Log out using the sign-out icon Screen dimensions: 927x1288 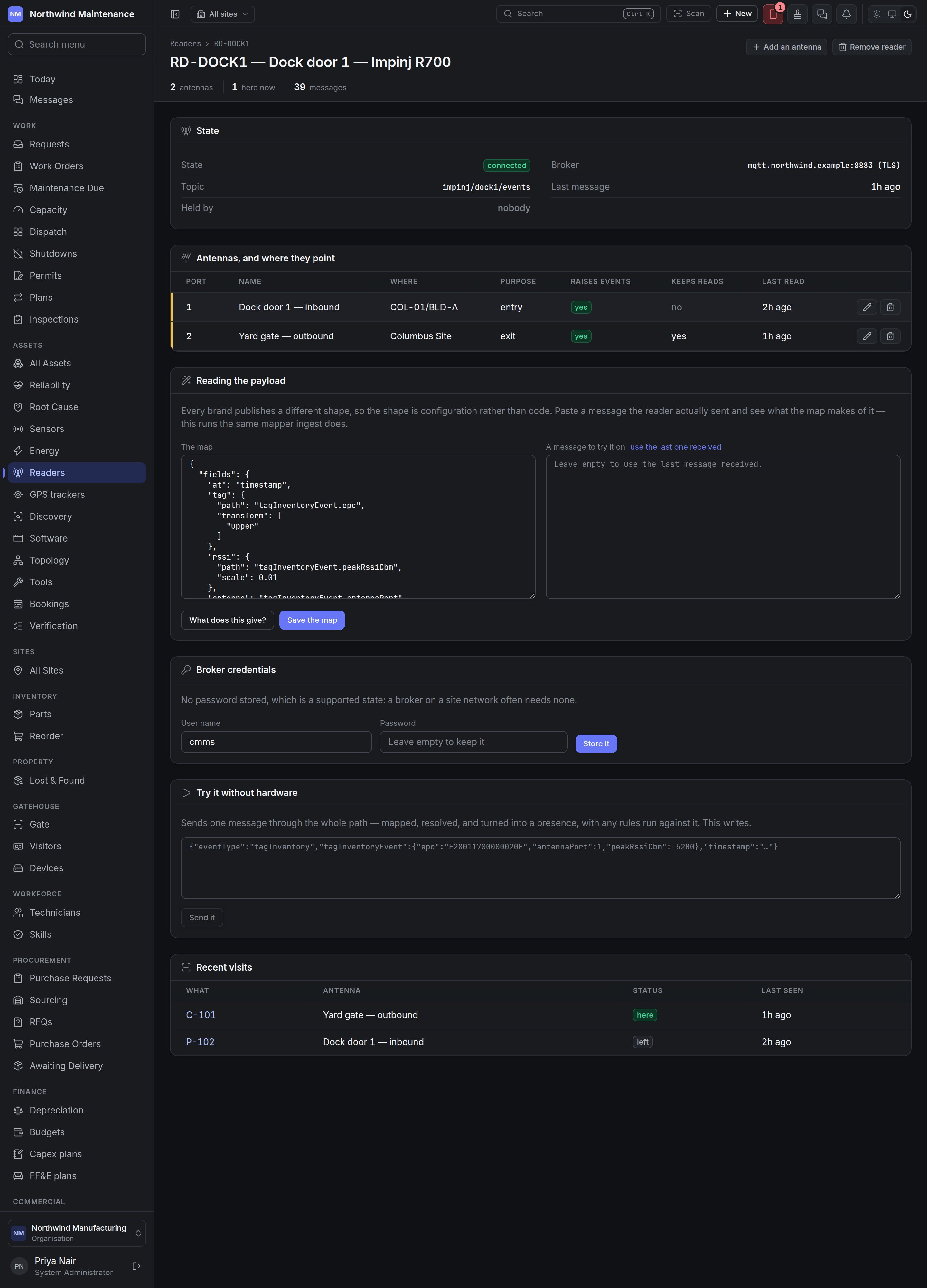136,1266
